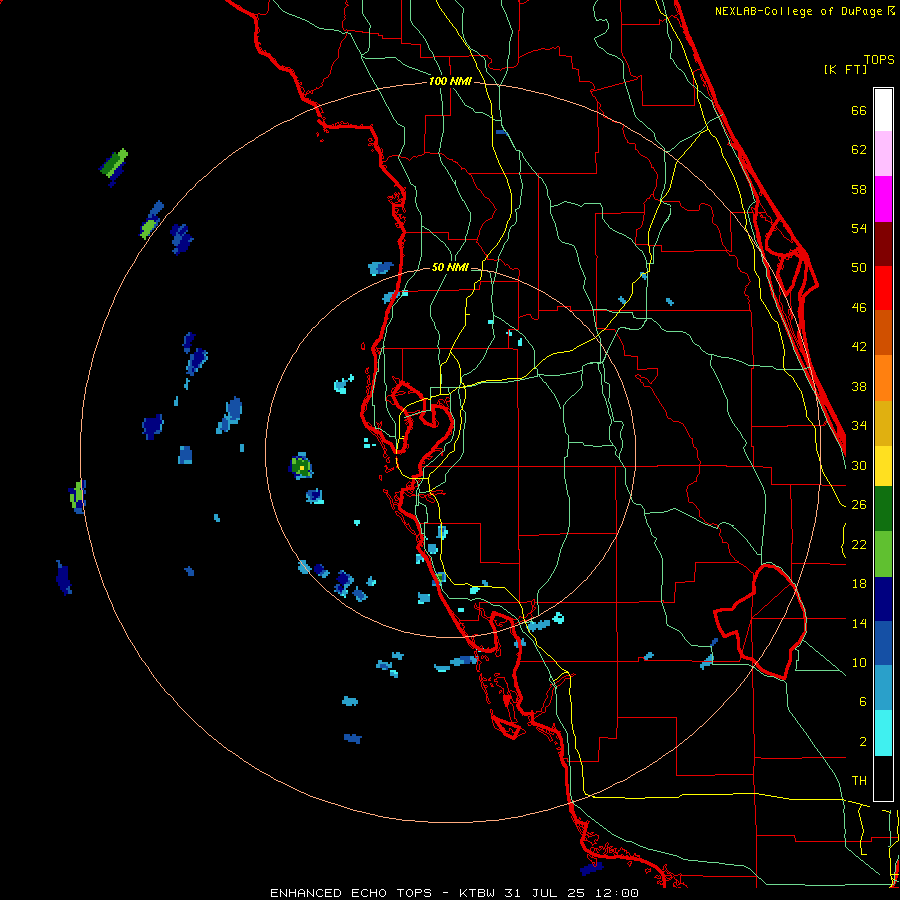Click the 46 legend value

coord(859,308)
